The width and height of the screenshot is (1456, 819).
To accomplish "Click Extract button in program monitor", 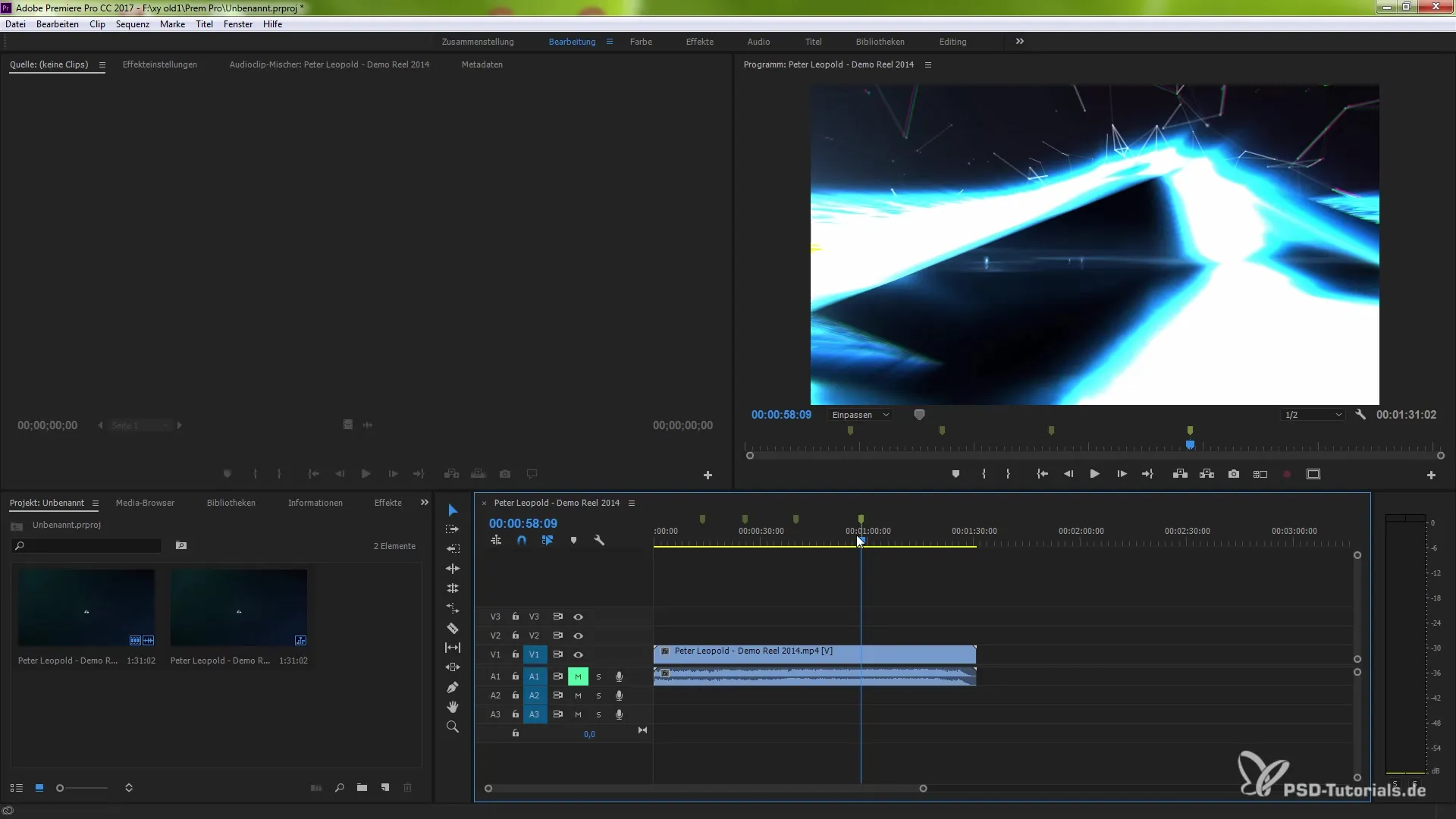I will [x=1207, y=474].
